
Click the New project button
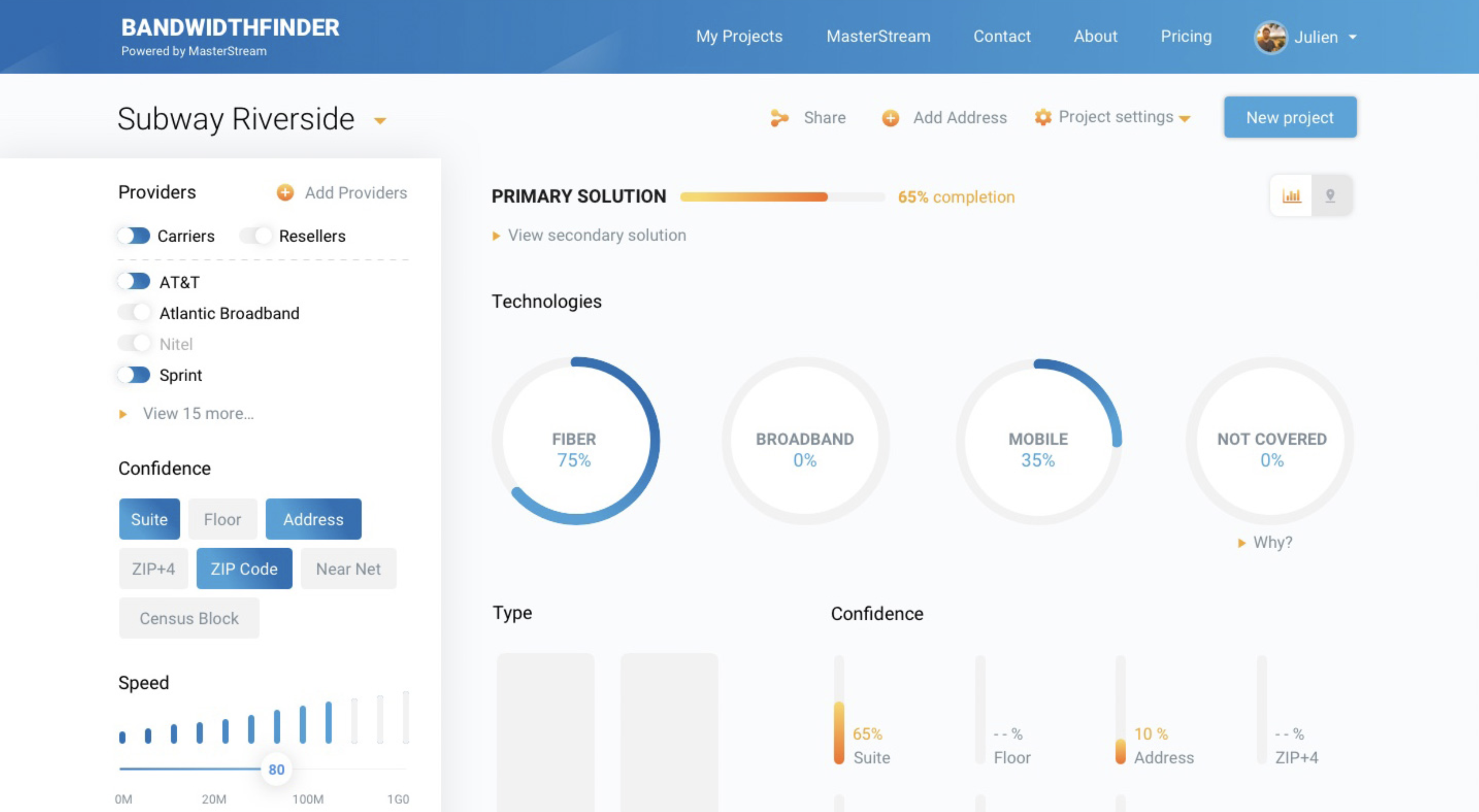[x=1289, y=117]
